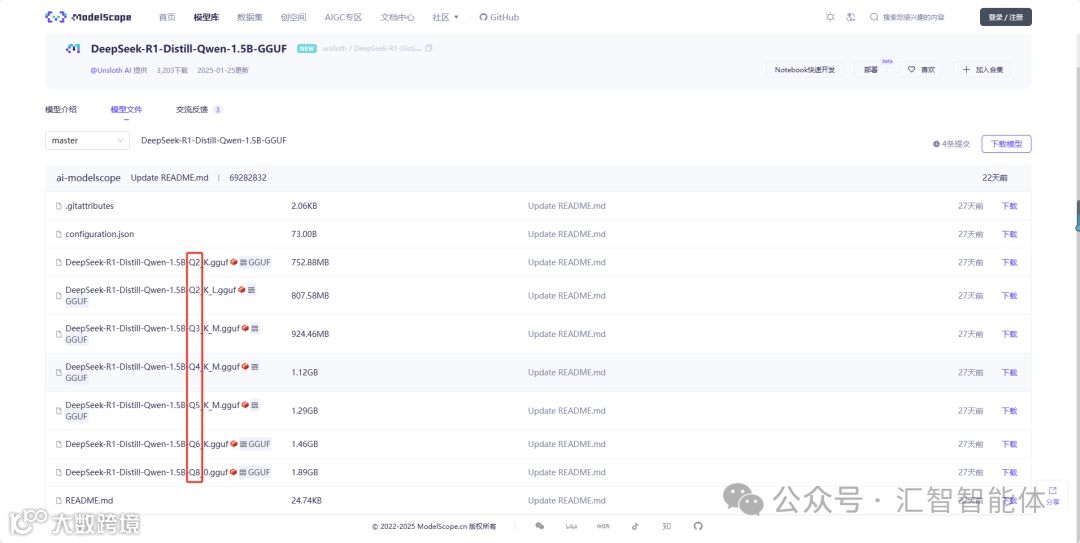This screenshot has width=1080, height=543.
Task: Click the 喜欢 heart button
Action: 921,70
